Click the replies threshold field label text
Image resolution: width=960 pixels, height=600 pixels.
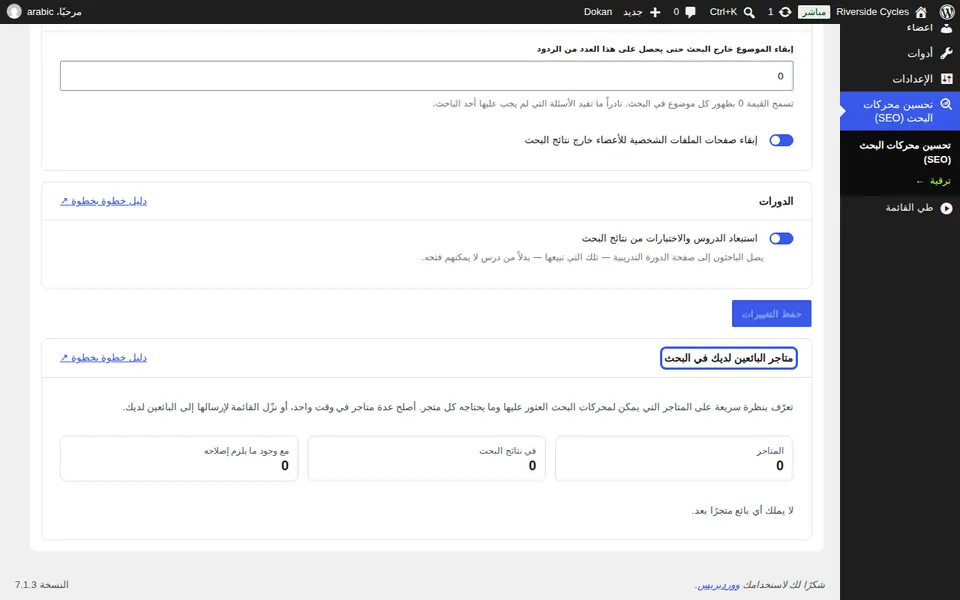(665, 49)
